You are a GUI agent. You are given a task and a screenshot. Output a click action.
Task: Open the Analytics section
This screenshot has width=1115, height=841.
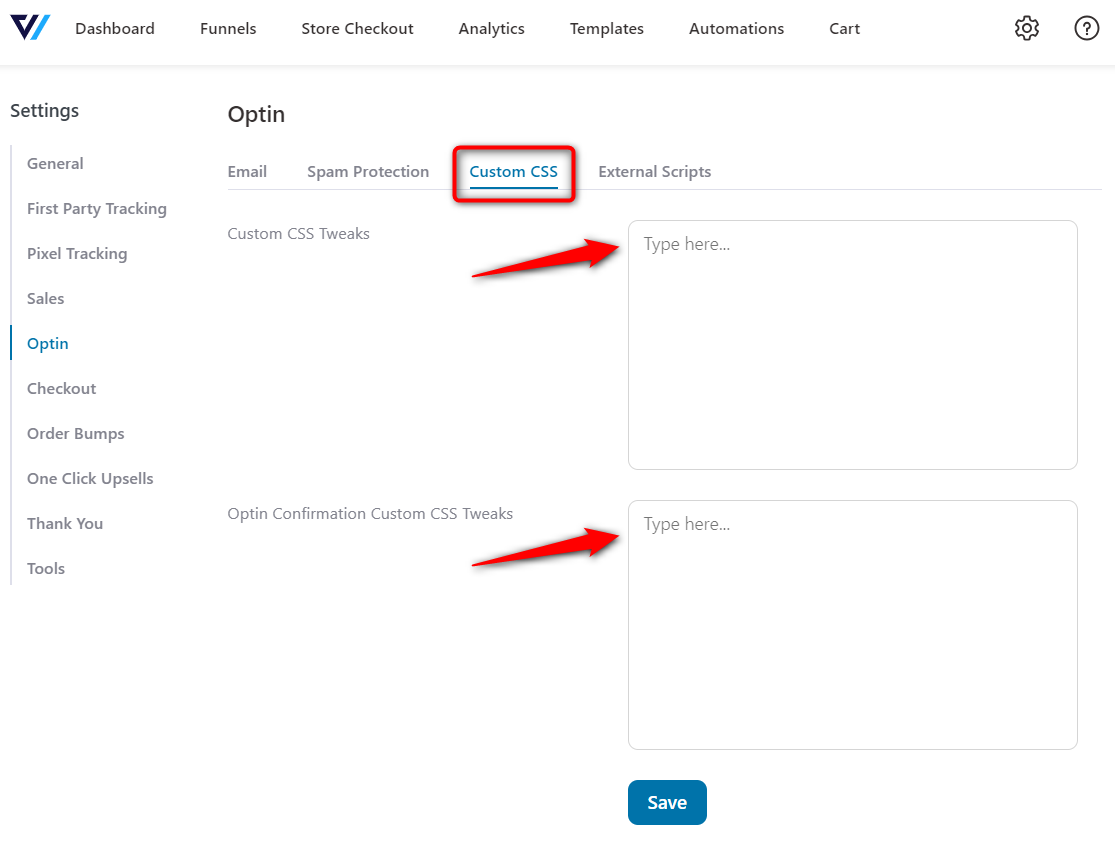(x=491, y=28)
